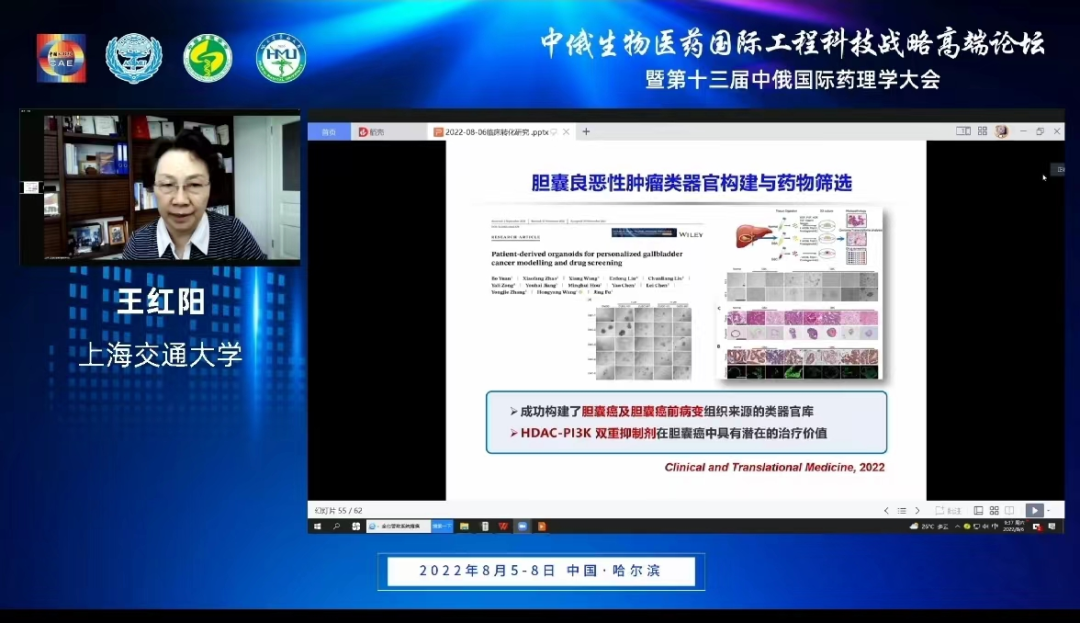1080x623 pixels.
Task: Open a new tab with plus button
Action: click(586, 131)
